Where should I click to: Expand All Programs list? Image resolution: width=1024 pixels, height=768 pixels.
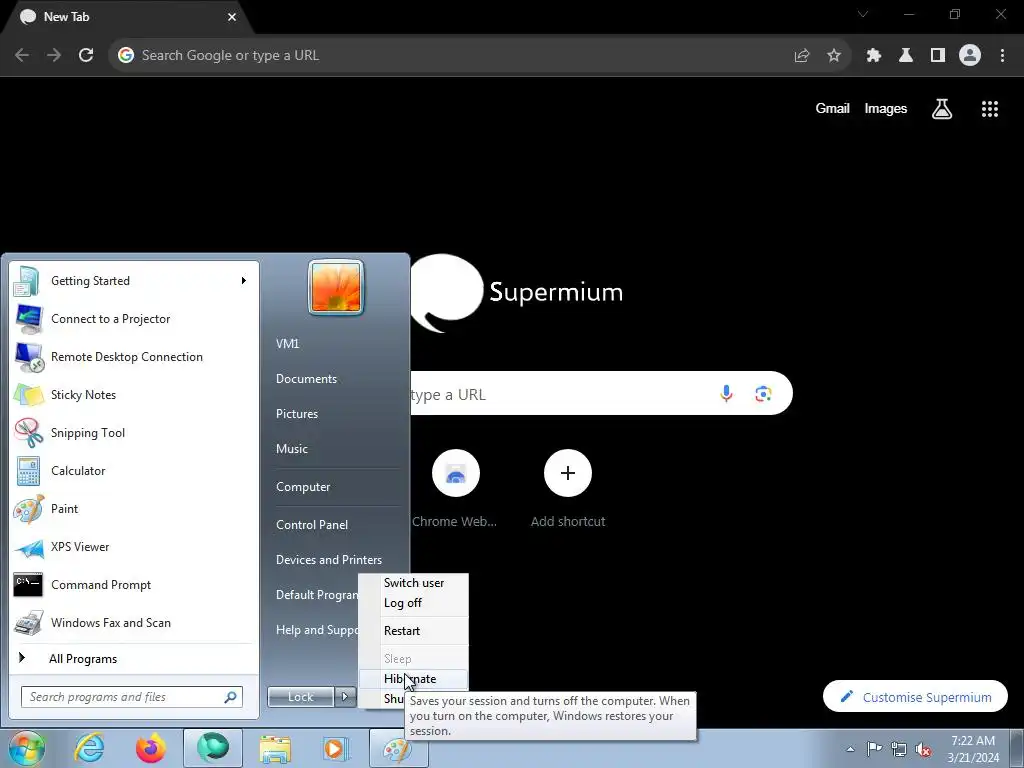(134, 659)
